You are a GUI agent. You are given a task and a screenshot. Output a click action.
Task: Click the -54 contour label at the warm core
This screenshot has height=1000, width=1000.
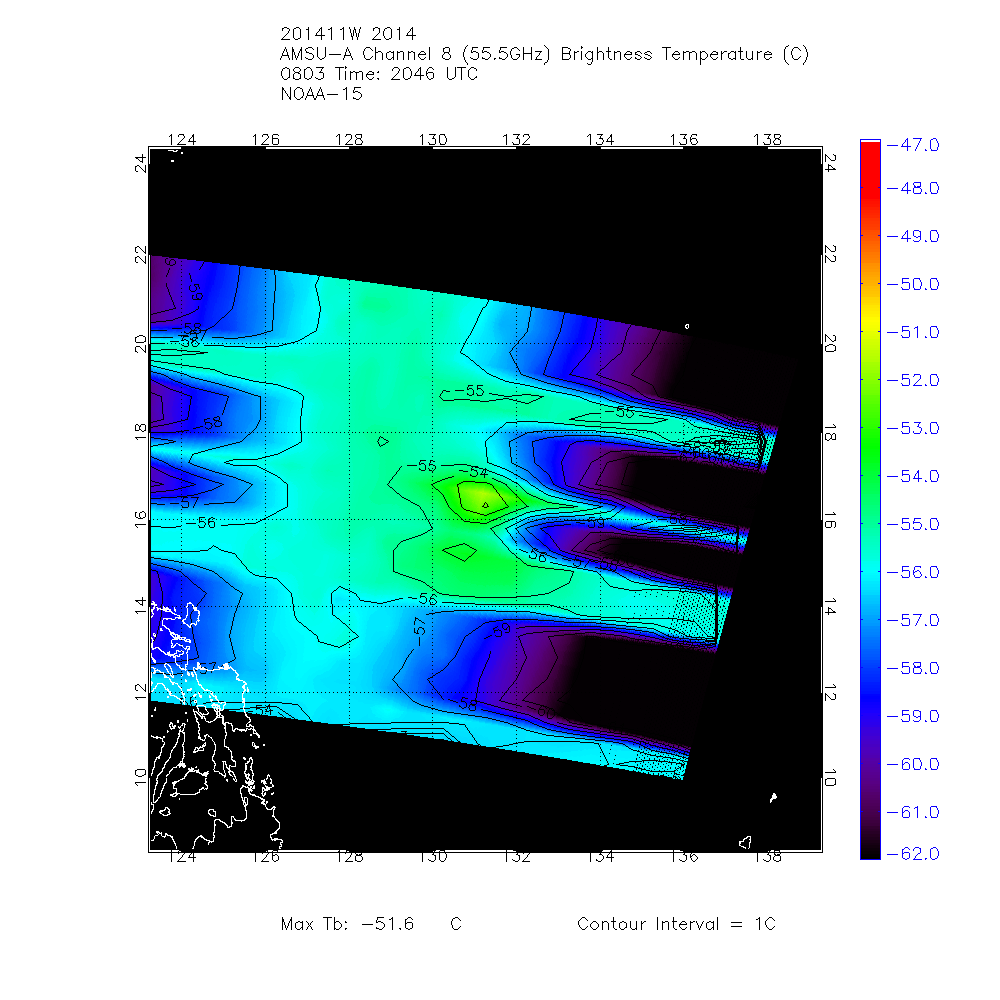tap(476, 473)
